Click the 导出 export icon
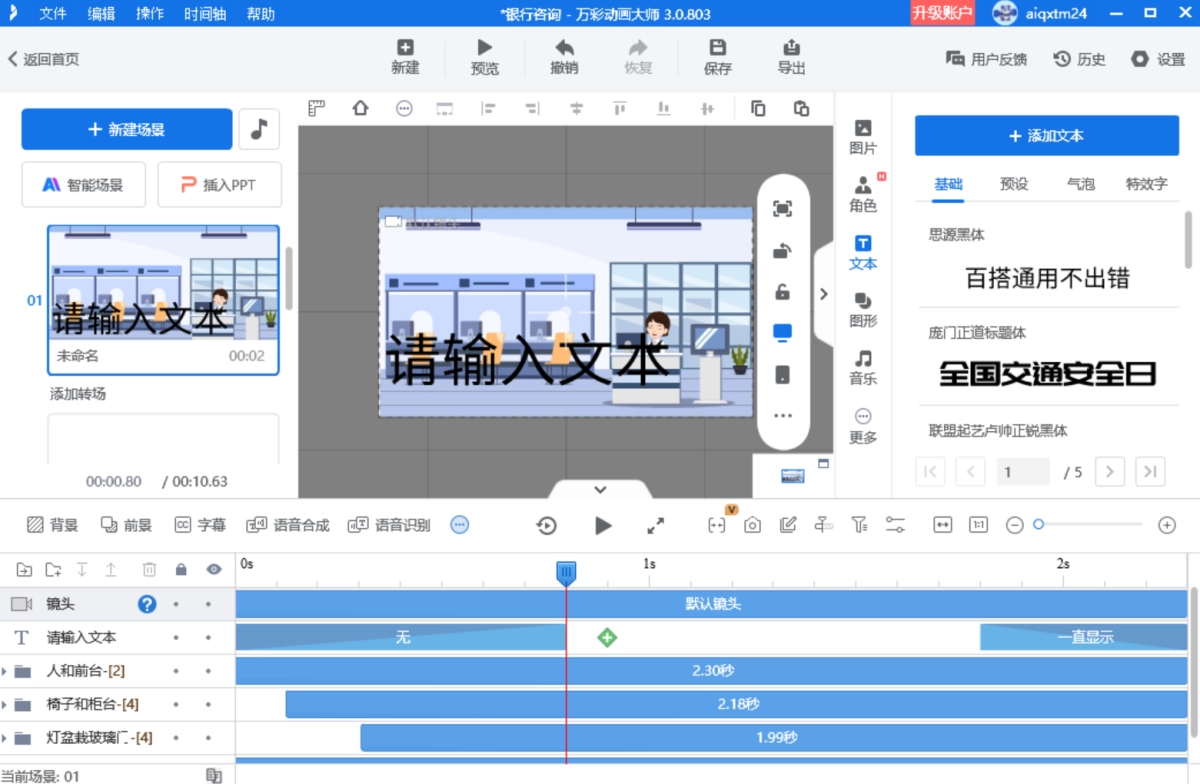The height and width of the screenshot is (784, 1200). (x=791, y=48)
